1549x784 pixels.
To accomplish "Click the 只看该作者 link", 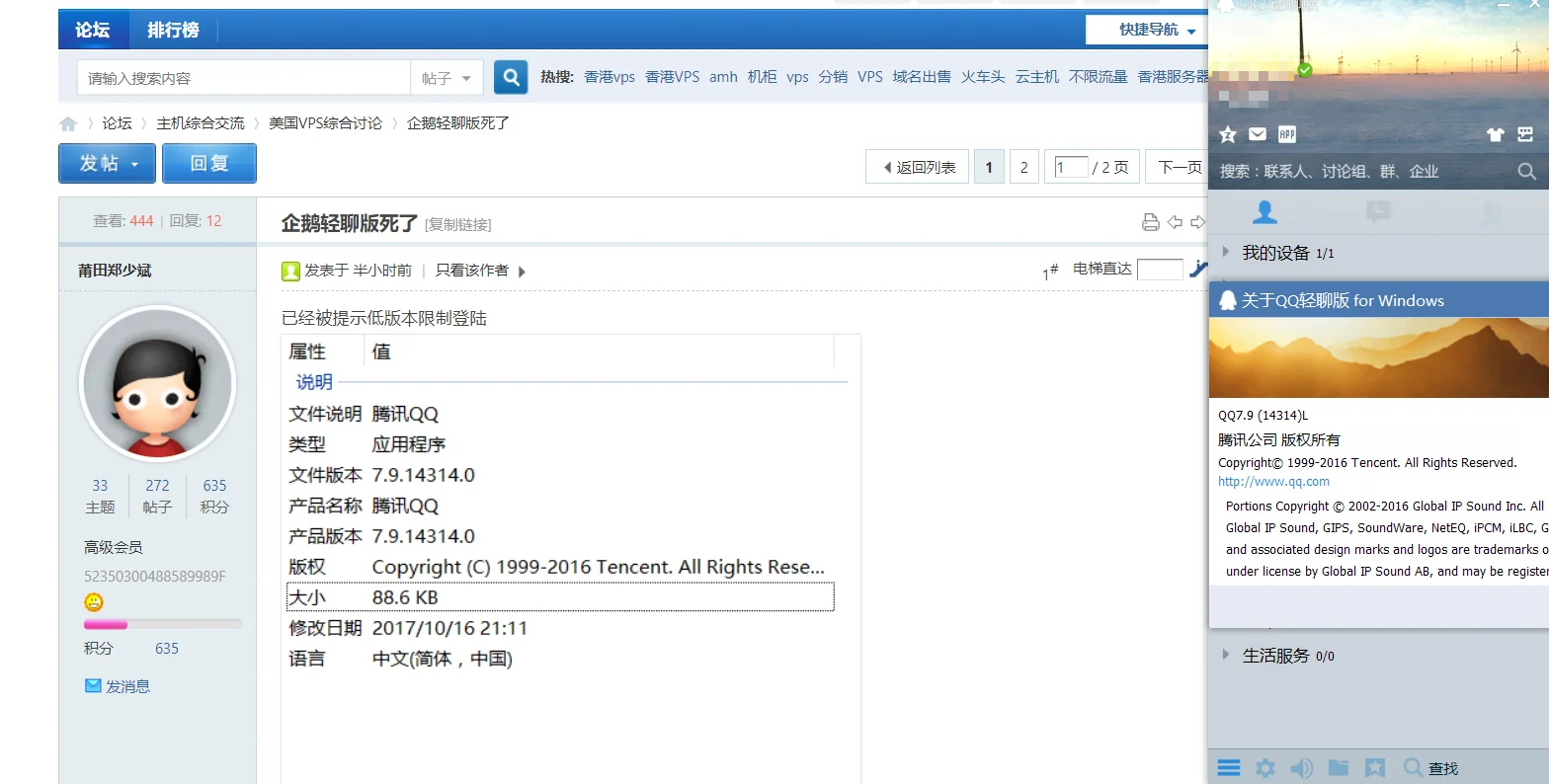I will coord(472,271).
